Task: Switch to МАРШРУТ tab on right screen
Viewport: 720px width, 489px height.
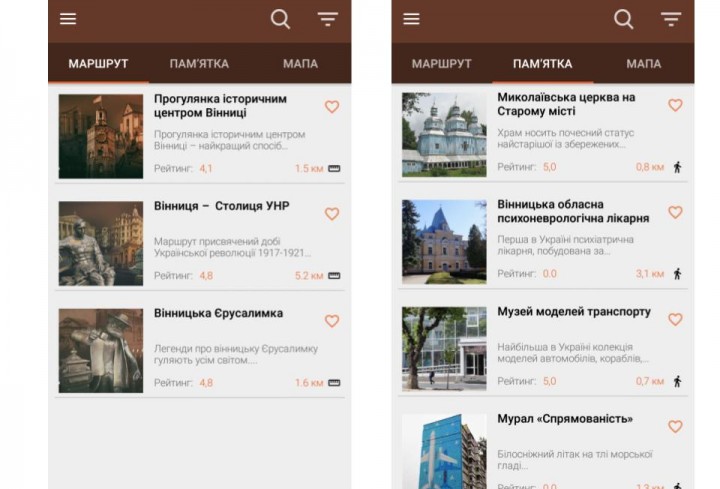Action: click(442, 64)
